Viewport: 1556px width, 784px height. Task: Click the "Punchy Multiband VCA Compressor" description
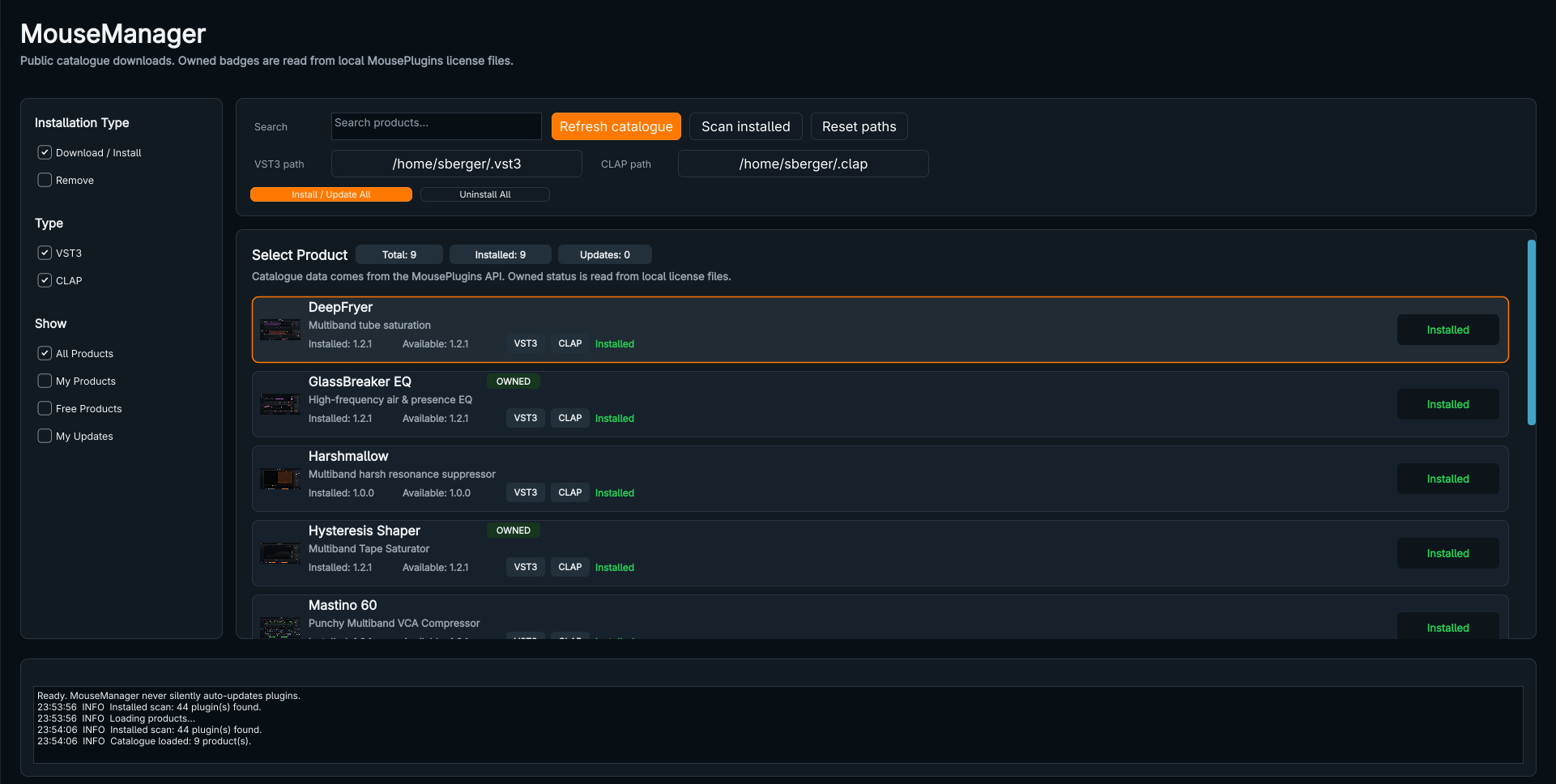click(x=394, y=624)
